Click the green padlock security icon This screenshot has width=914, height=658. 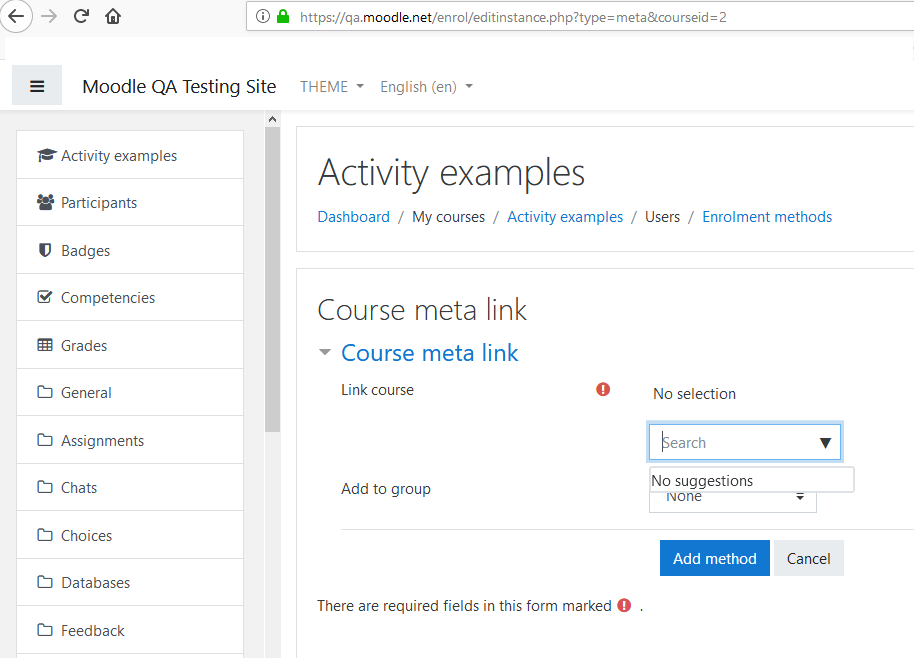283,16
